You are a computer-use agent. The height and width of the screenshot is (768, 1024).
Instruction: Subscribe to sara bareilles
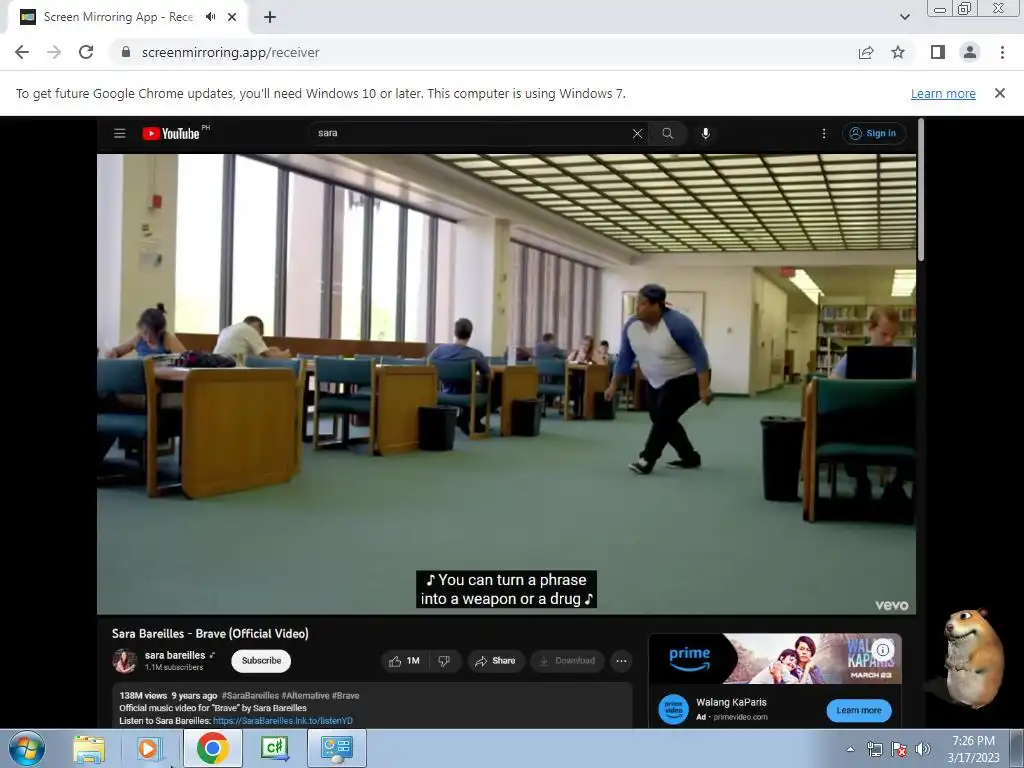point(261,661)
